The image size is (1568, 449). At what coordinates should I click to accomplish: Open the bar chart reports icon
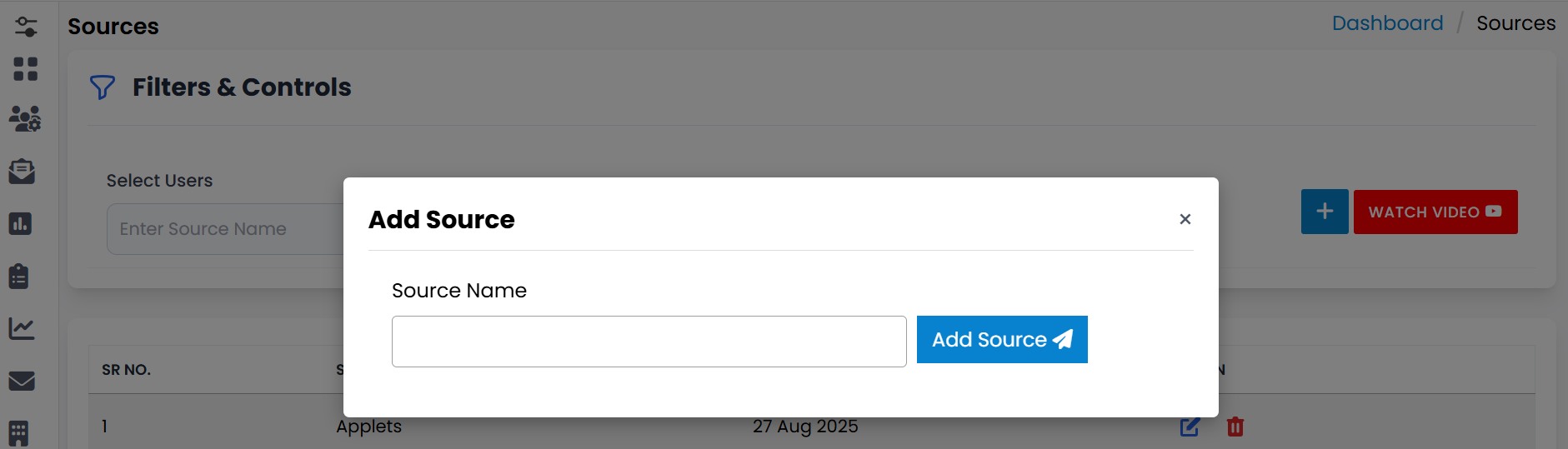(x=21, y=223)
